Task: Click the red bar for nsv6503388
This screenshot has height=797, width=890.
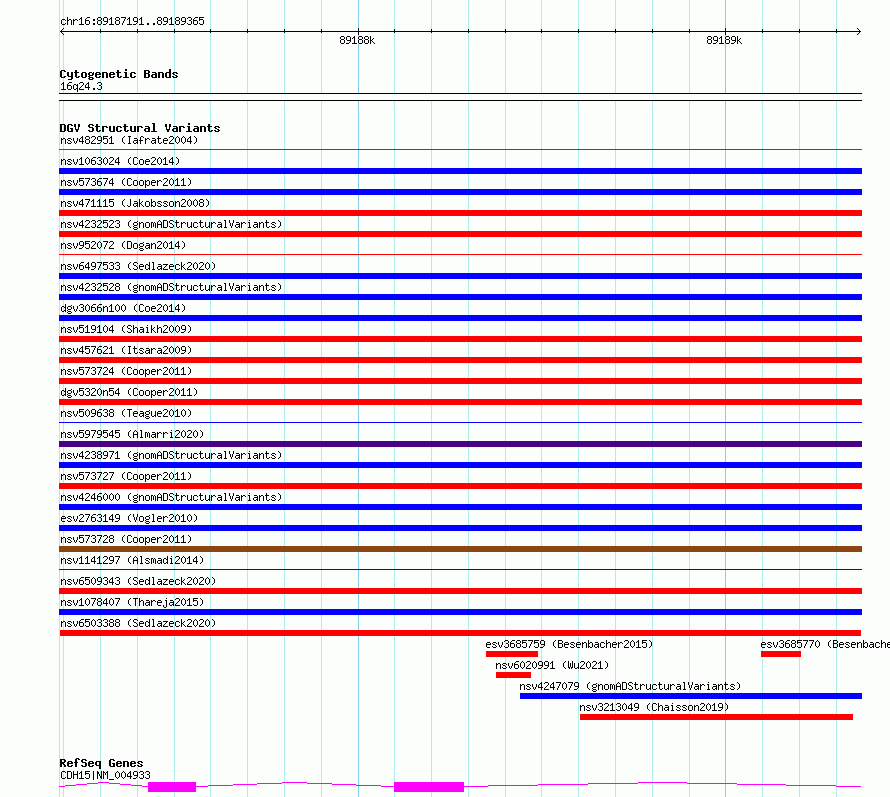Action: click(460, 633)
